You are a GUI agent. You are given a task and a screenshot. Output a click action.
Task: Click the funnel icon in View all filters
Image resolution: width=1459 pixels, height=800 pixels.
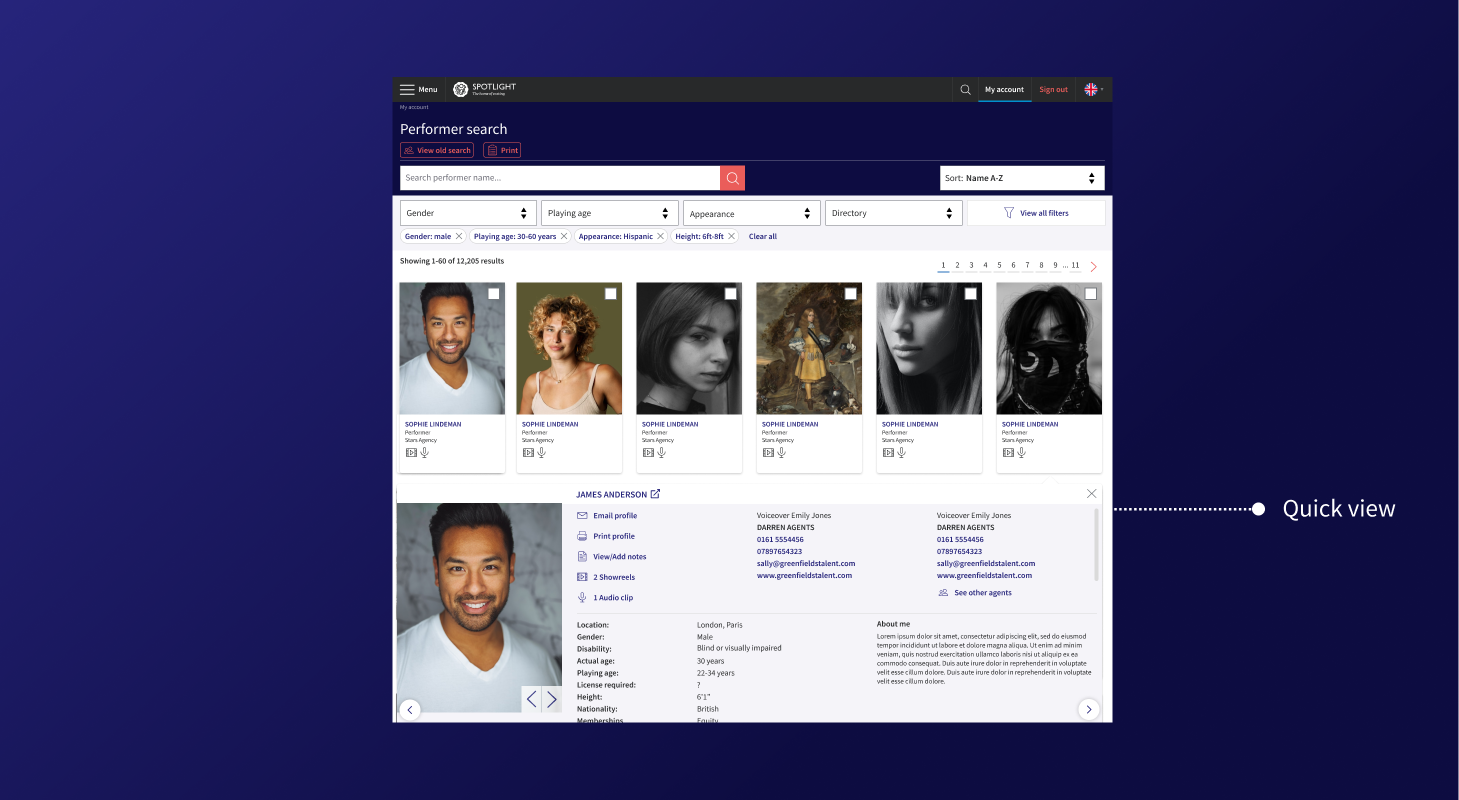pos(1009,213)
